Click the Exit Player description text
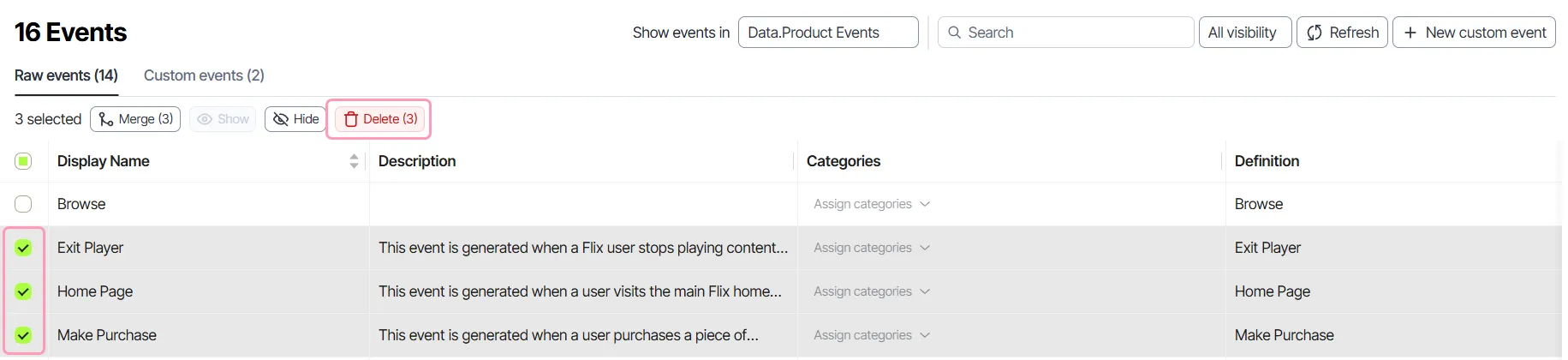Screen dimensions: 1568x360 pyautogui.click(x=583, y=248)
